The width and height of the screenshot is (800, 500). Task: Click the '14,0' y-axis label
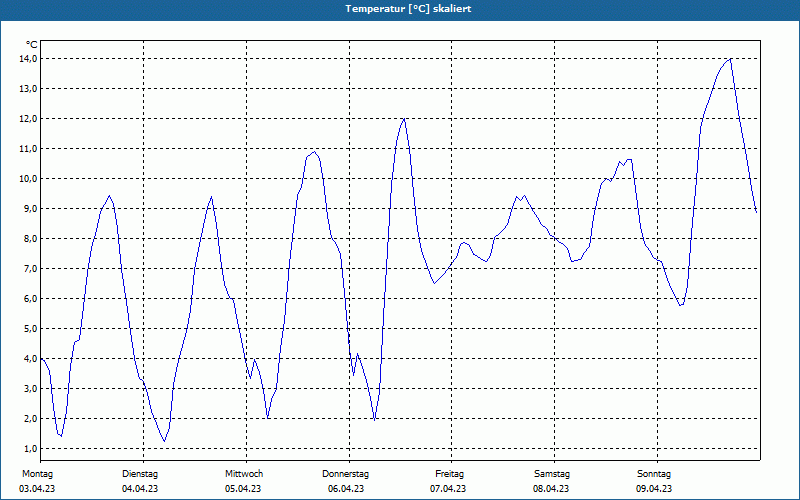(x=29, y=59)
